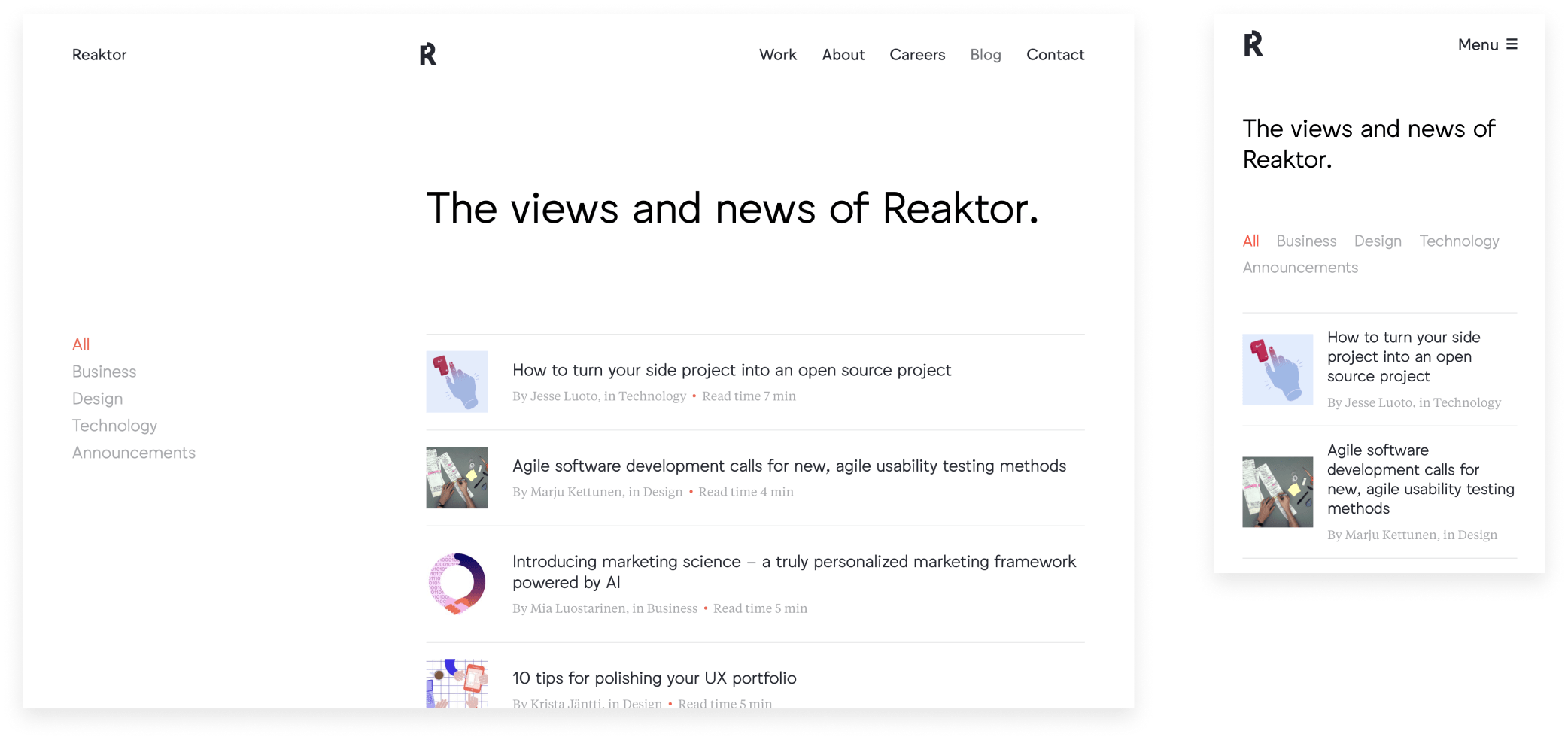Open the 10 tips UX portfolio article
Viewport: 1568px width, 740px height.
click(x=654, y=678)
